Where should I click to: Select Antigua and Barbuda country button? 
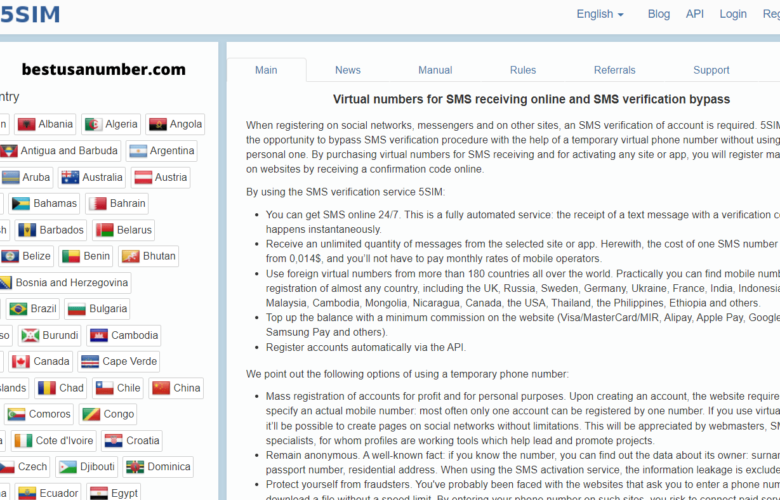(x=60, y=151)
